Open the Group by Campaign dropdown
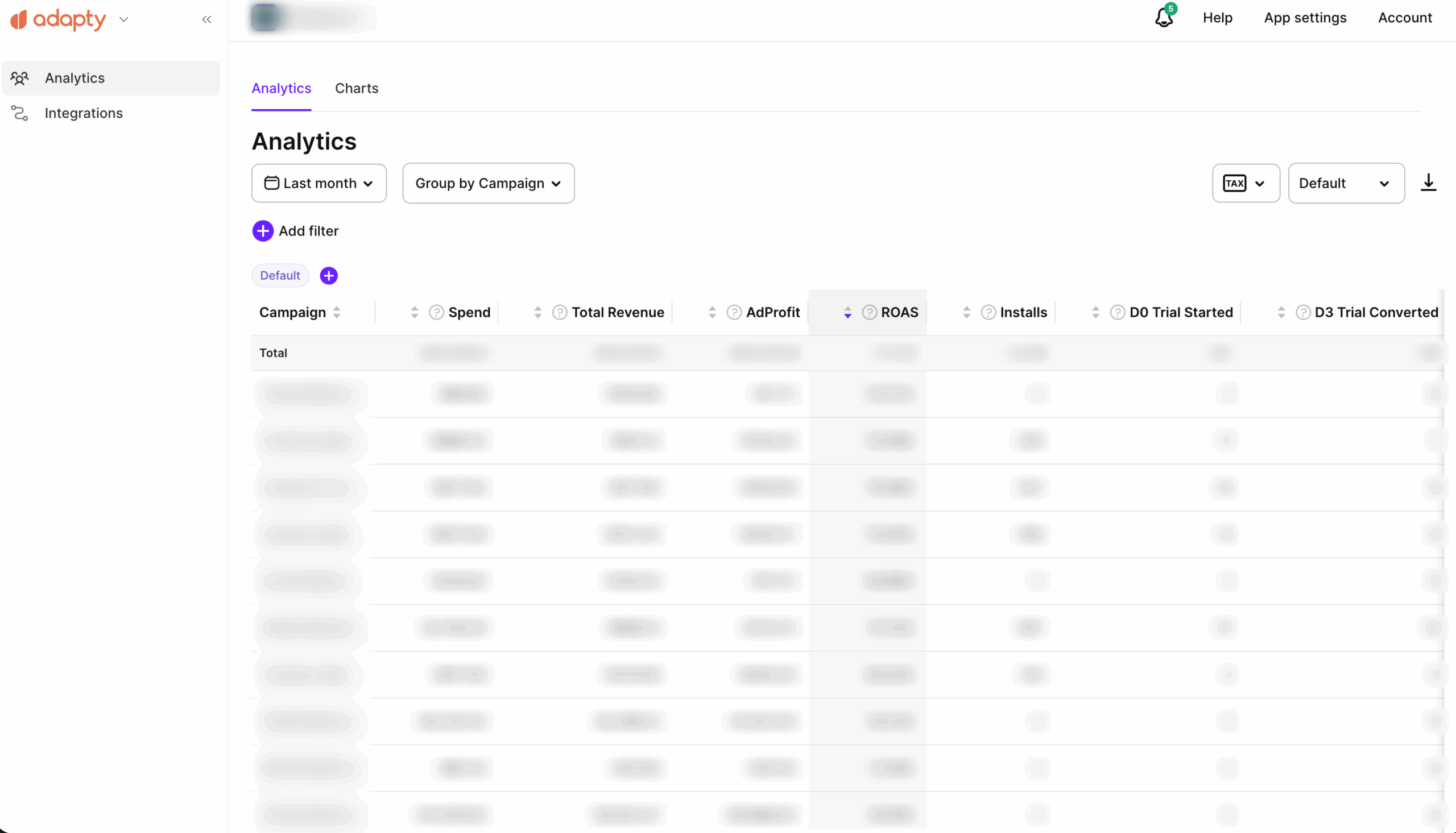Screen dimensions: 1456x833 pyautogui.click(x=488, y=183)
